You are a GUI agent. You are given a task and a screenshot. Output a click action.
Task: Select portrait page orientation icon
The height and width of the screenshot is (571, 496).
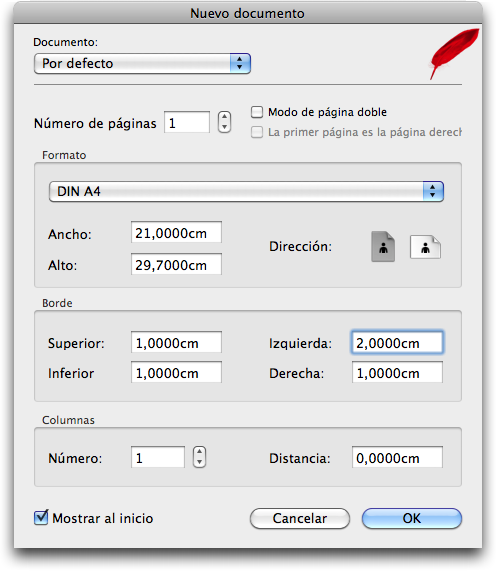[x=383, y=247]
